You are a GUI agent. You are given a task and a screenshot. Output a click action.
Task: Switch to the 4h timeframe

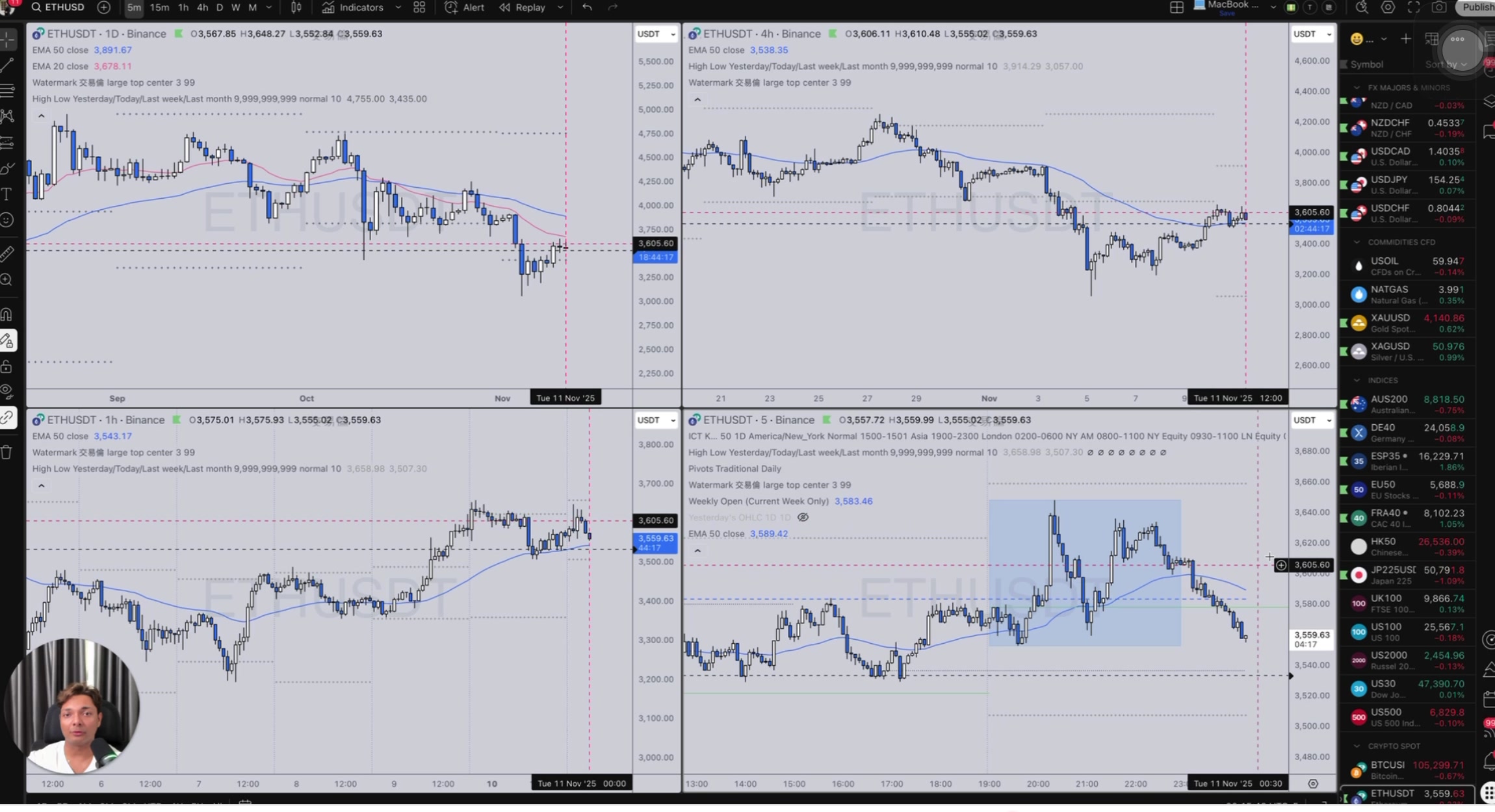pos(202,7)
